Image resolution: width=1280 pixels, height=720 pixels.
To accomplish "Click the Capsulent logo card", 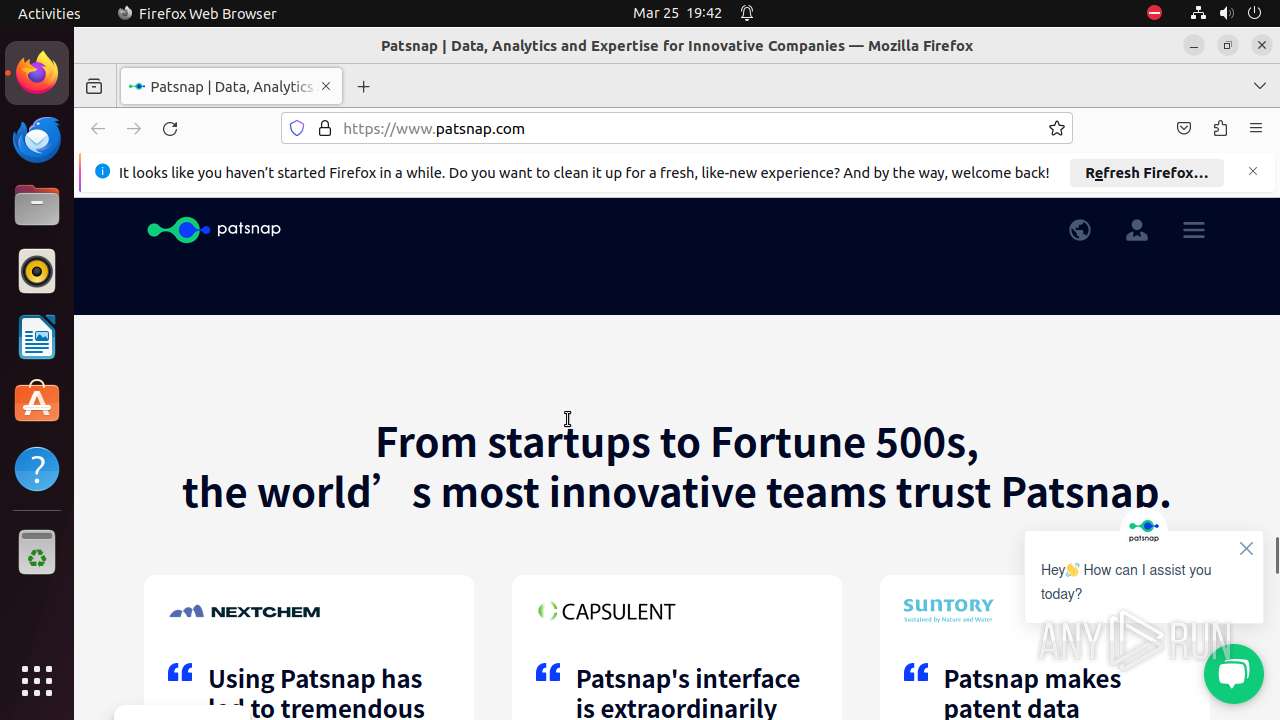I will tap(606, 611).
